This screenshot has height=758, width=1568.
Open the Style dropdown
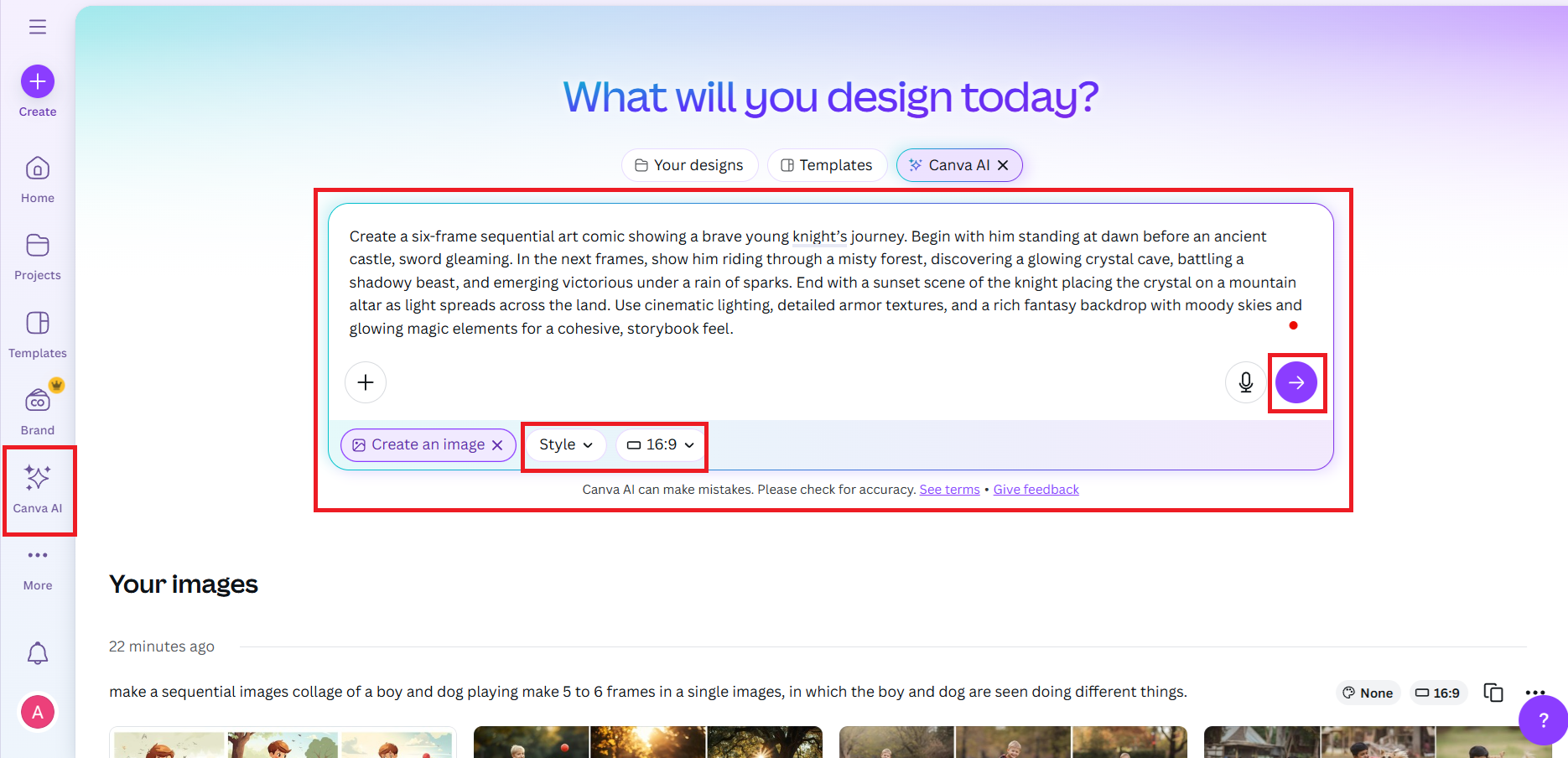[x=565, y=444]
